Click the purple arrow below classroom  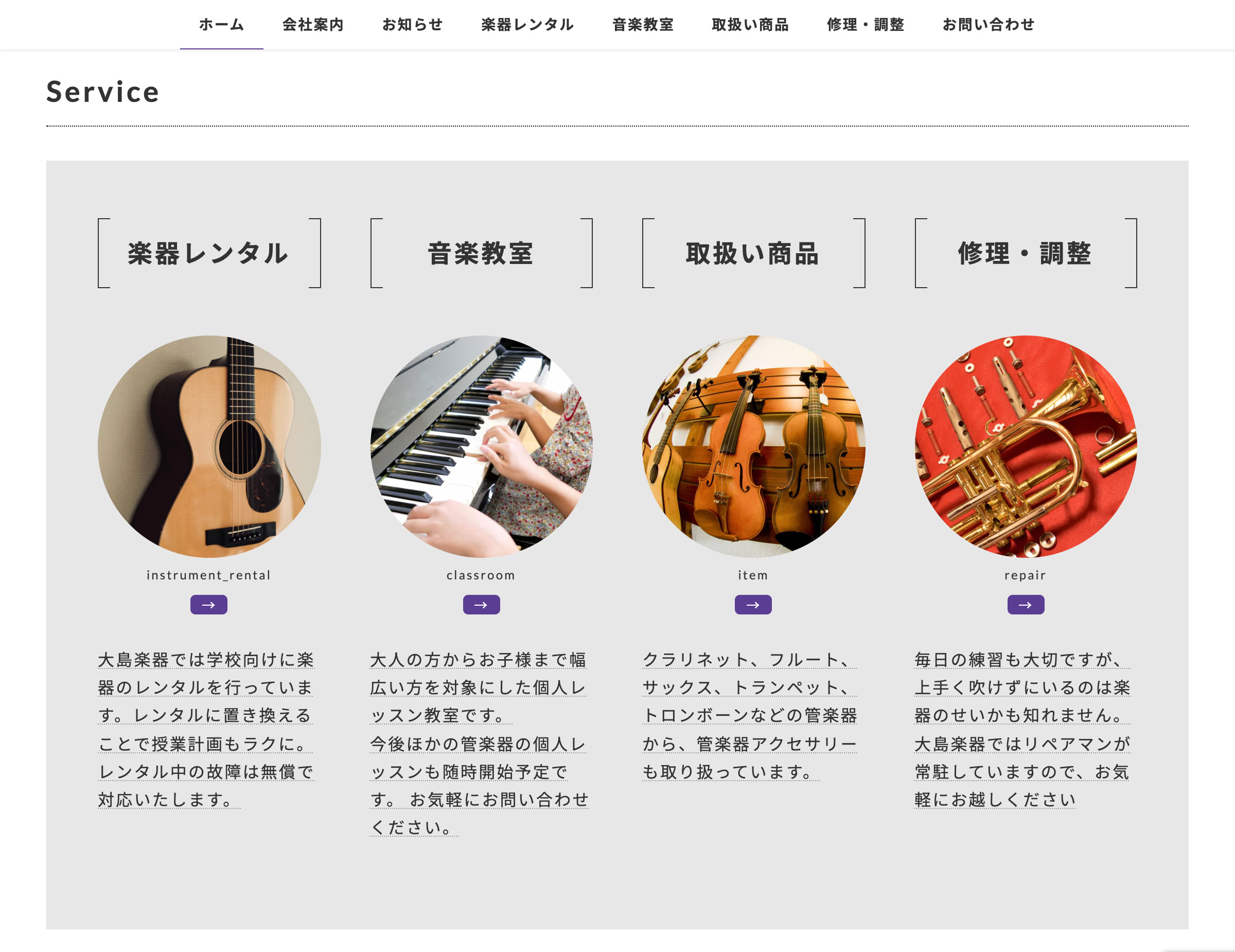[x=481, y=604]
